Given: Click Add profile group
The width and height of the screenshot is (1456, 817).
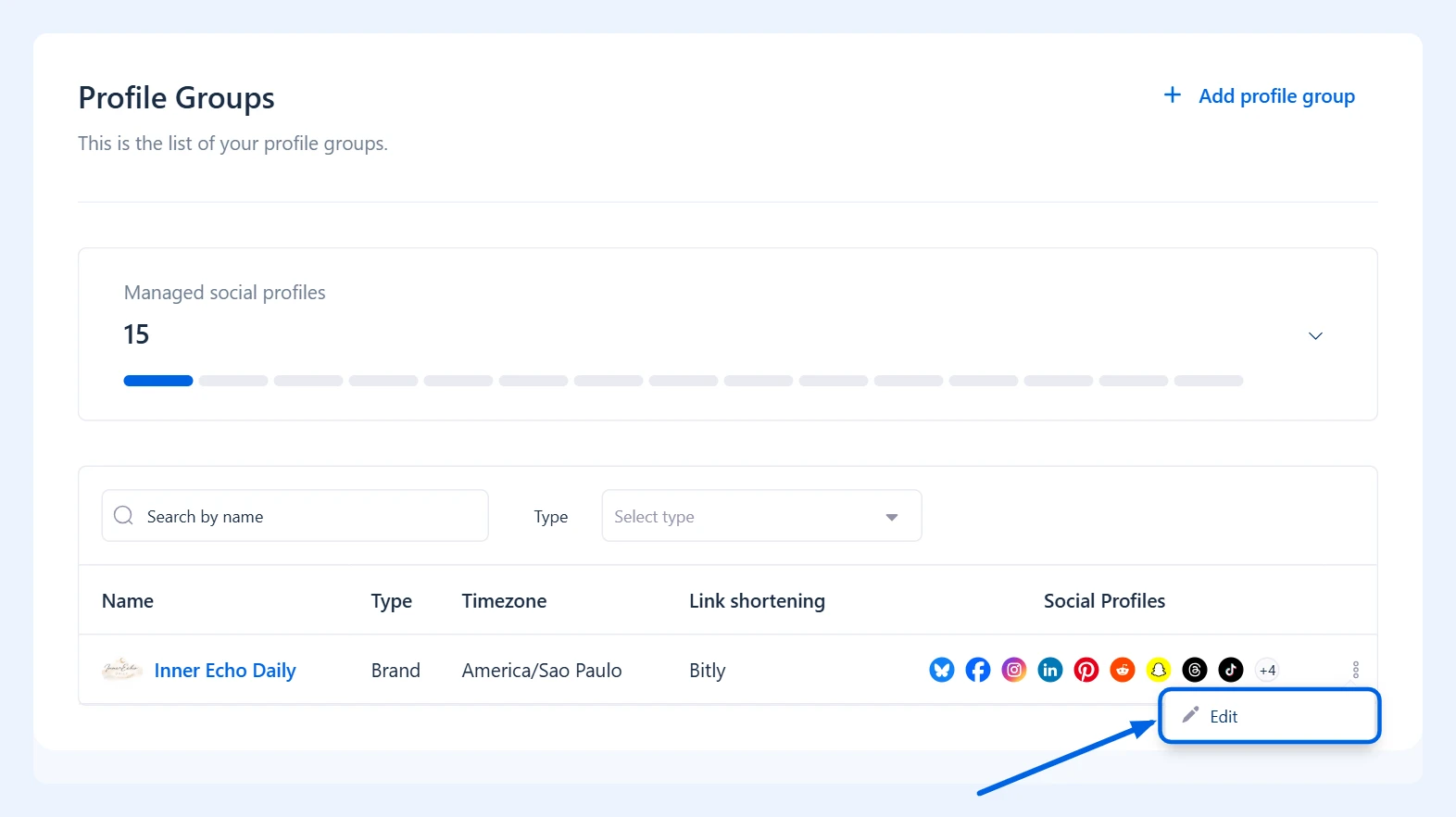Looking at the screenshot, I should 1260,96.
